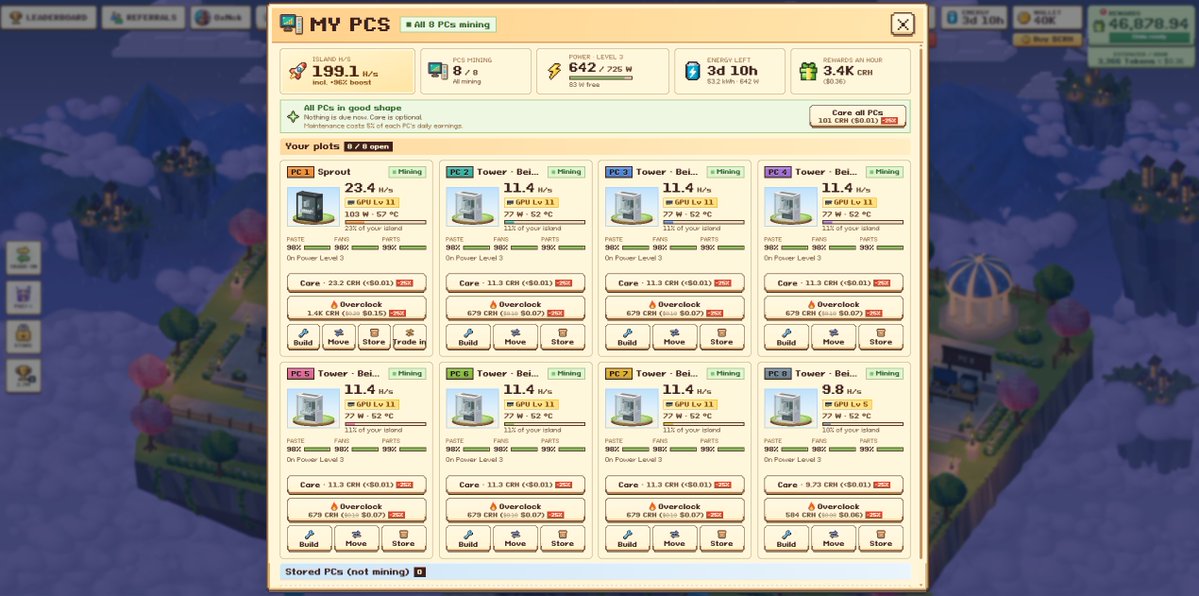The image size is (1199, 596).
Task: Click Care button on PC 2
Action: coord(515,283)
